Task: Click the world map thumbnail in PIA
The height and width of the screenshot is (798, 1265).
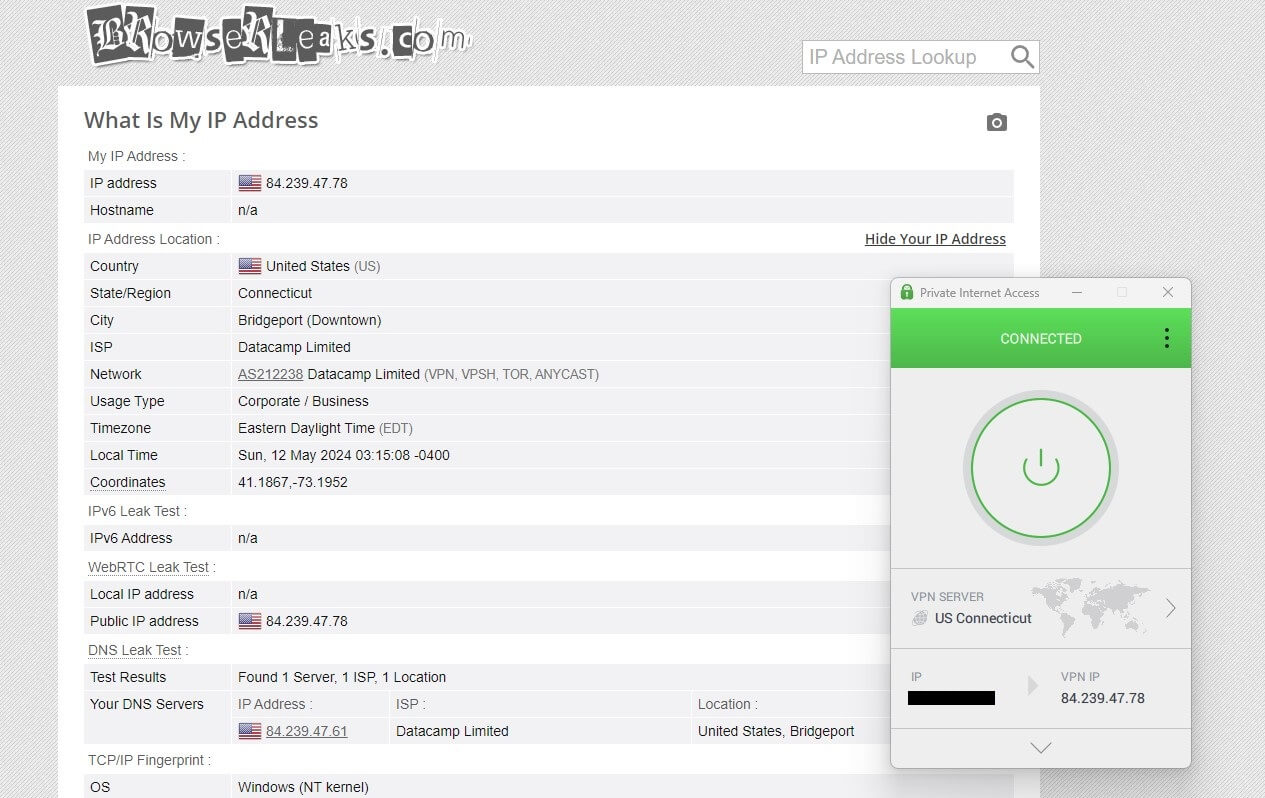Action: [x=1090, y=606]
